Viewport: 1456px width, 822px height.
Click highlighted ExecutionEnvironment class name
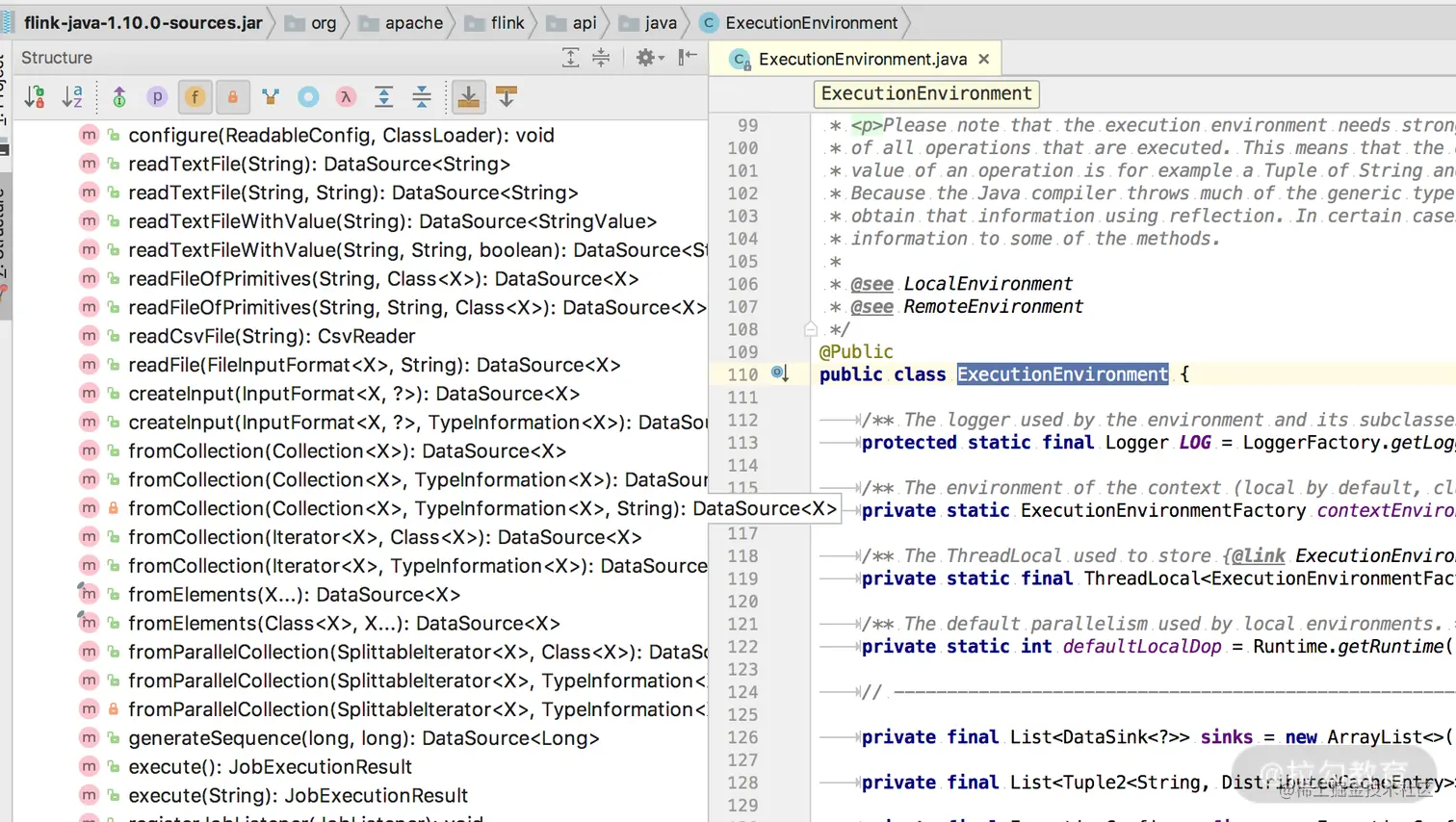(x=1062, y=374)
